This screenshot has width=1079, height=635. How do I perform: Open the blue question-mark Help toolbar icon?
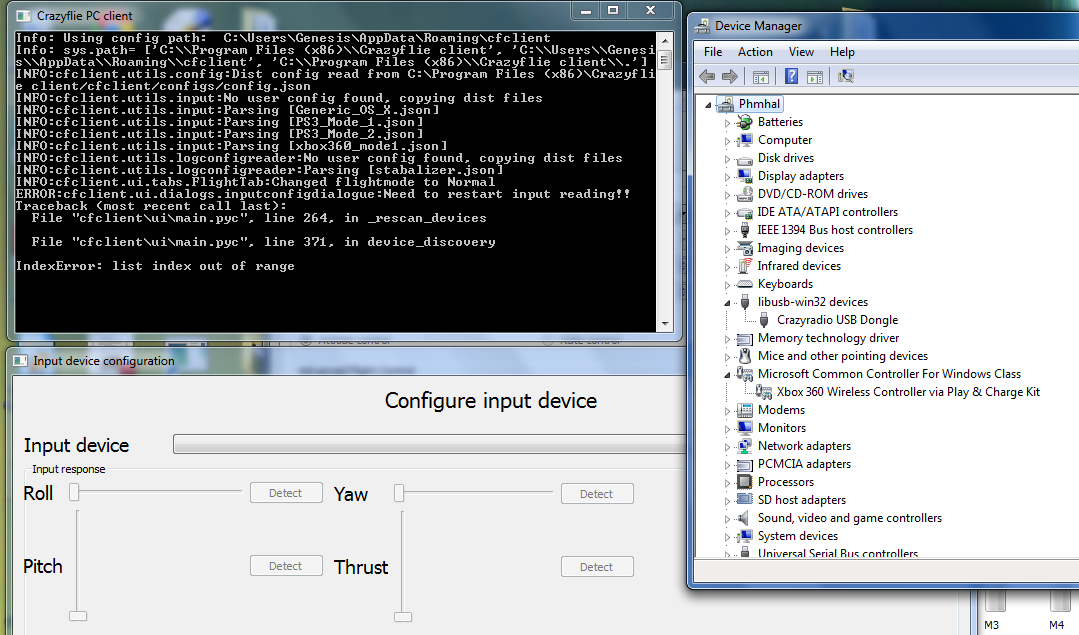(791, 76)
